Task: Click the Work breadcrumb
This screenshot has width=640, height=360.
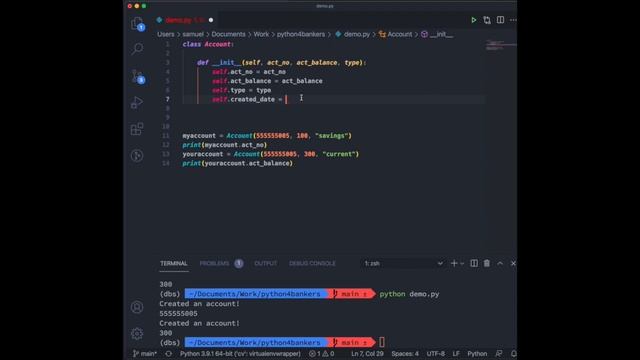Action: pyautogui.click(x=261, y=34)
